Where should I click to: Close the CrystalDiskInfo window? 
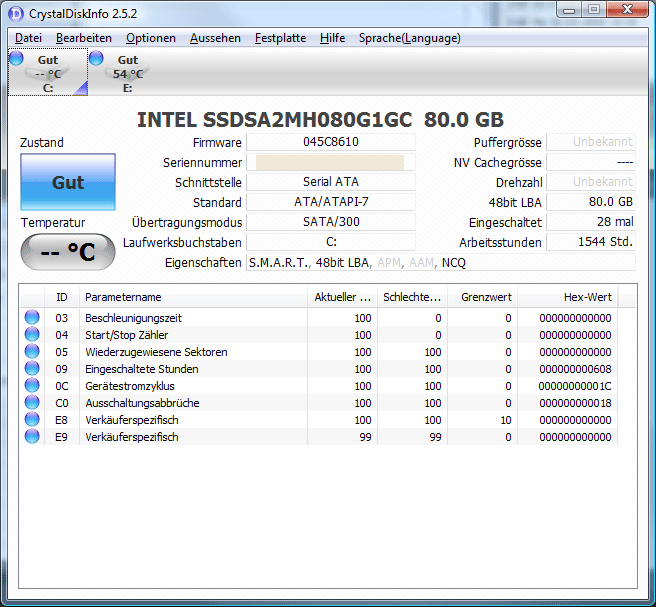point(627,9)
